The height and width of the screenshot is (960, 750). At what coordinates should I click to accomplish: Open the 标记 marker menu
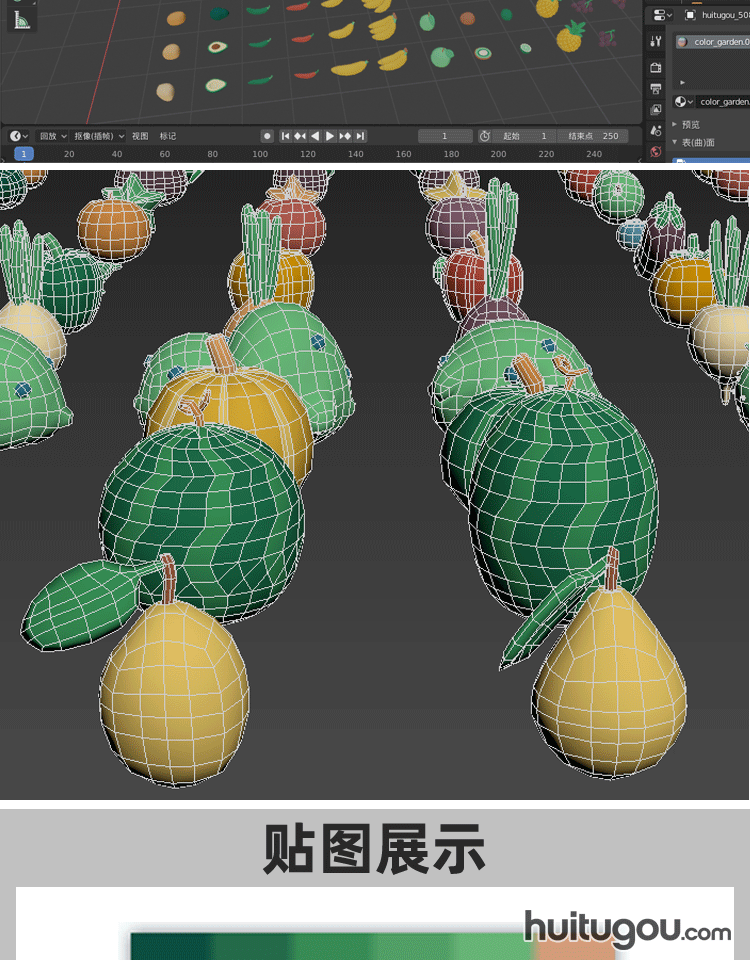[x=168, y=136]
